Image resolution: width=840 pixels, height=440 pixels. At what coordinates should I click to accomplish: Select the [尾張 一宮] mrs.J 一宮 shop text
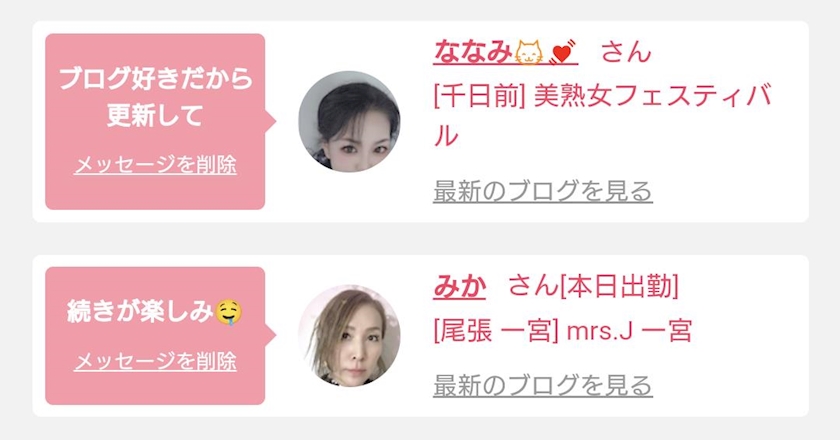pyautogui.click(x=562, y=331)
